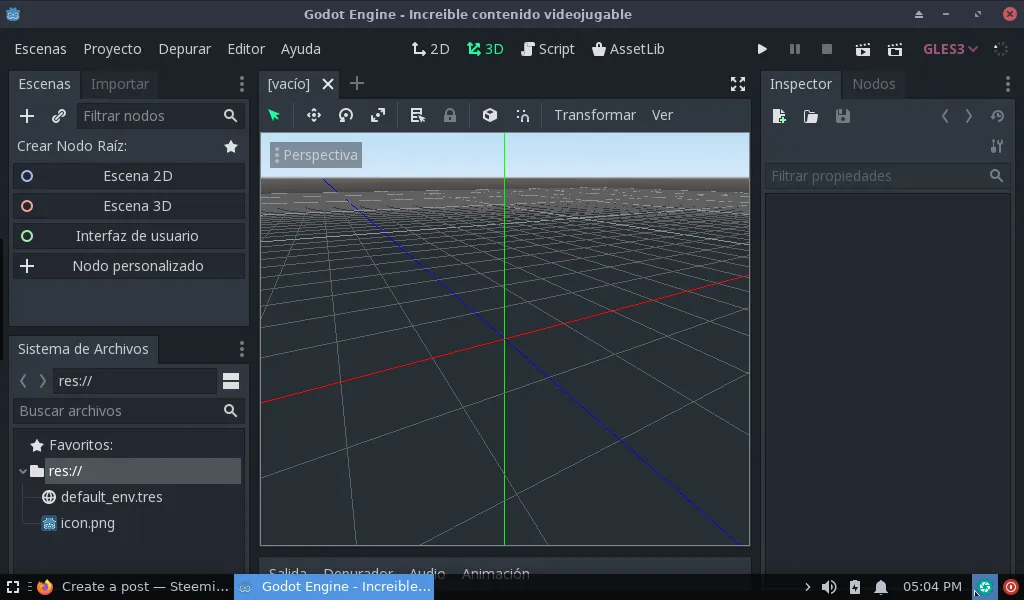Open object history in Inspector
The width and height of the screenshot is (1024, 600).
click(x=997, y=116)
